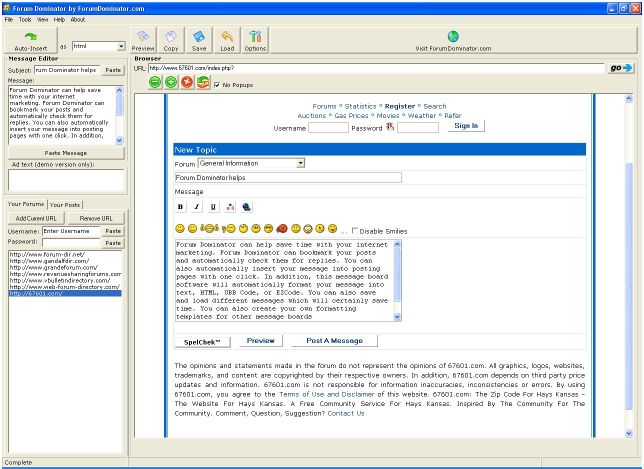Open the File menu
644x469 pixels.
(x=9, y=19)
